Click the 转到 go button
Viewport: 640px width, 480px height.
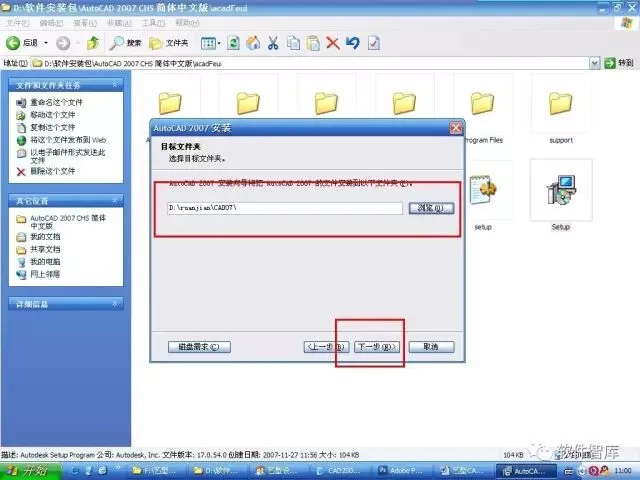point(620,63)
